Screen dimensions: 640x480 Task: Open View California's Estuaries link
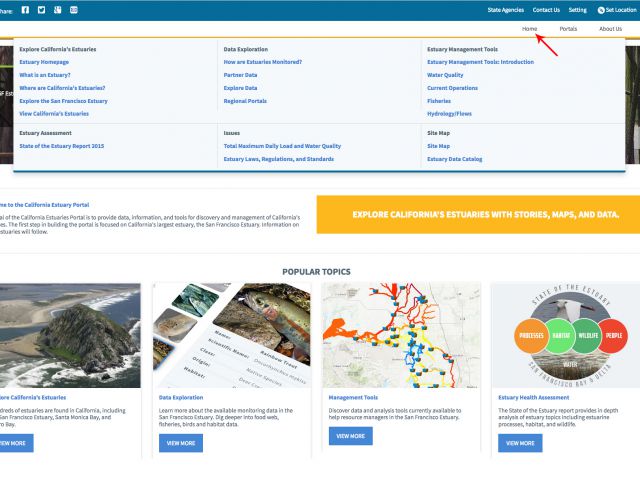54,114
